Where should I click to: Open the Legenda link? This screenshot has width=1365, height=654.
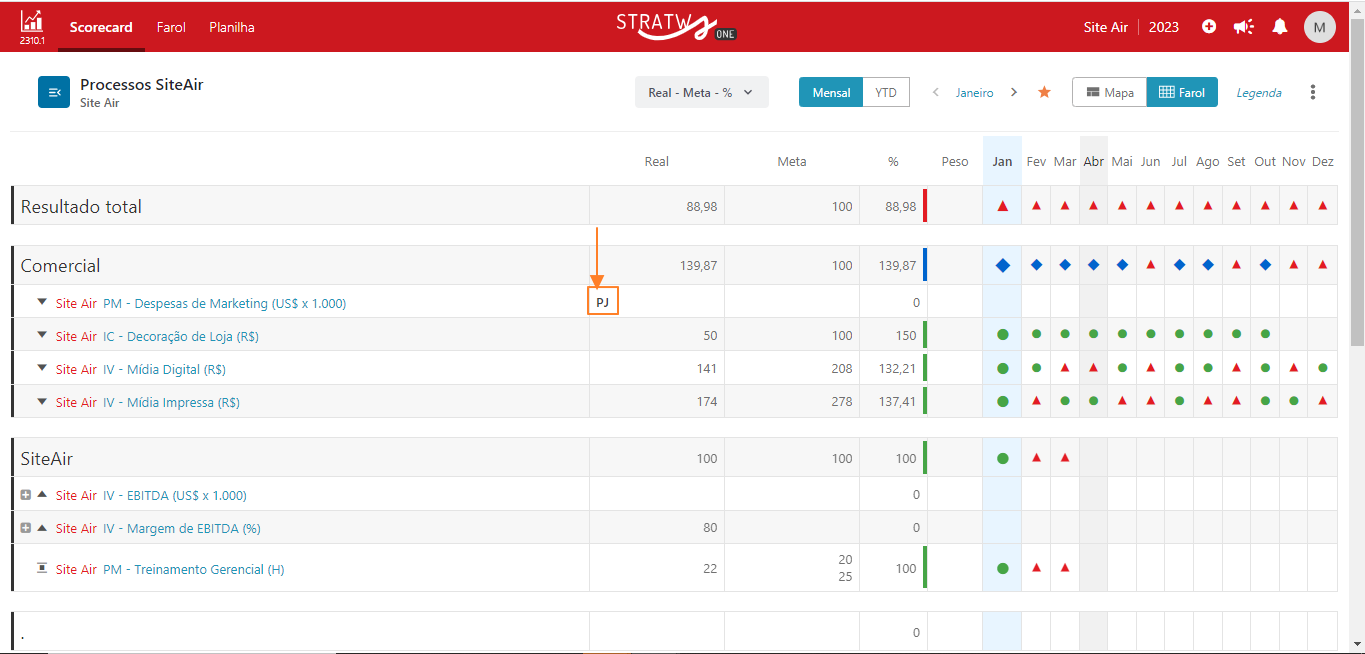coord(1259,93)
